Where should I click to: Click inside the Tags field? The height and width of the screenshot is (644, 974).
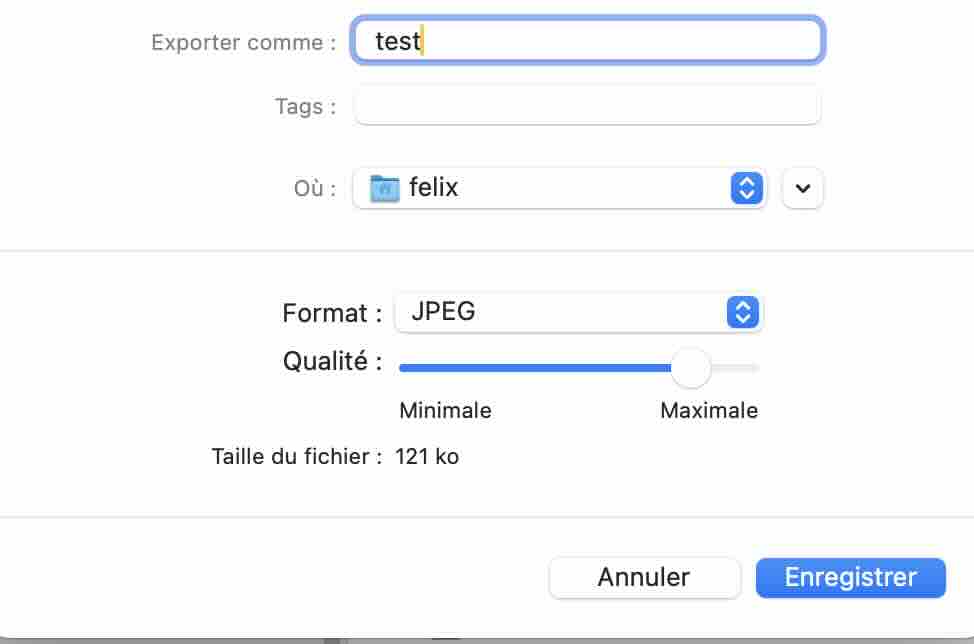coord(588,106)
